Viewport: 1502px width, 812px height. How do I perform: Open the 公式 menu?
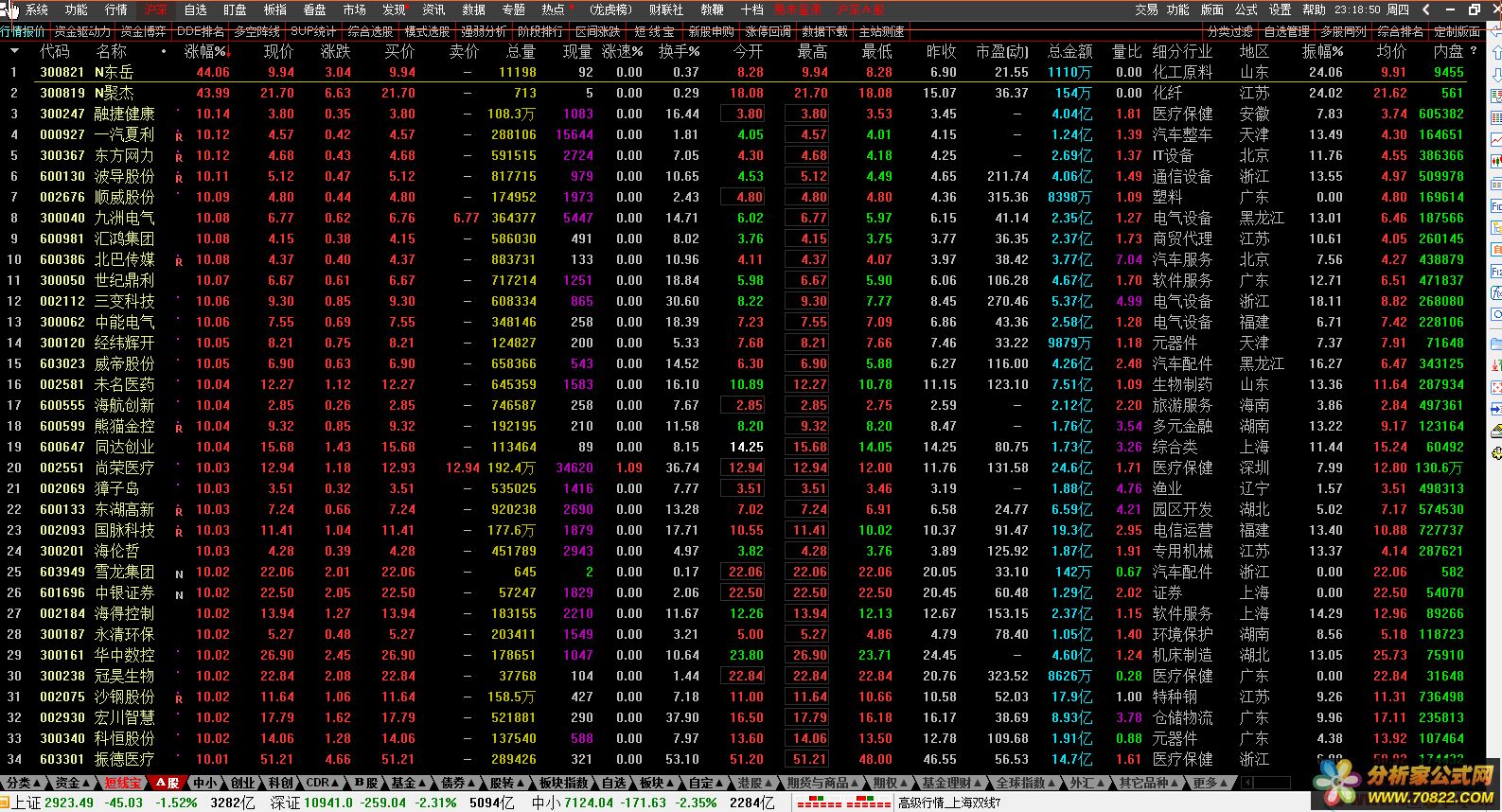1246,9
